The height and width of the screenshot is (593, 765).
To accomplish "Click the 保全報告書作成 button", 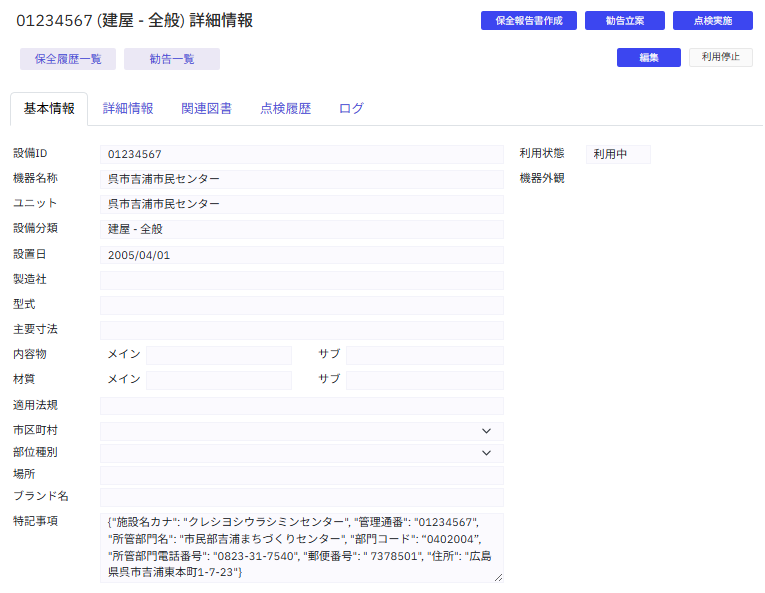I will pos(528,20).
